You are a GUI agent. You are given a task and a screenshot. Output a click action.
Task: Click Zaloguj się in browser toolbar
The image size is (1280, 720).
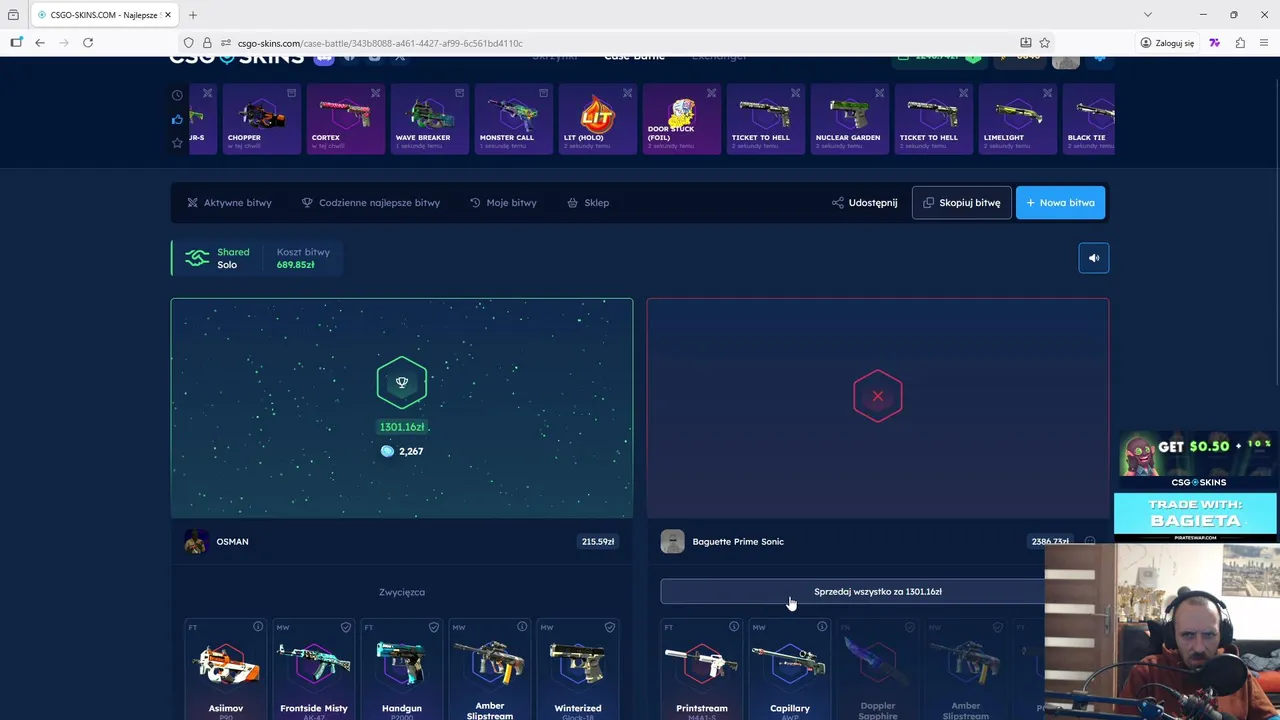point(1167,43)
